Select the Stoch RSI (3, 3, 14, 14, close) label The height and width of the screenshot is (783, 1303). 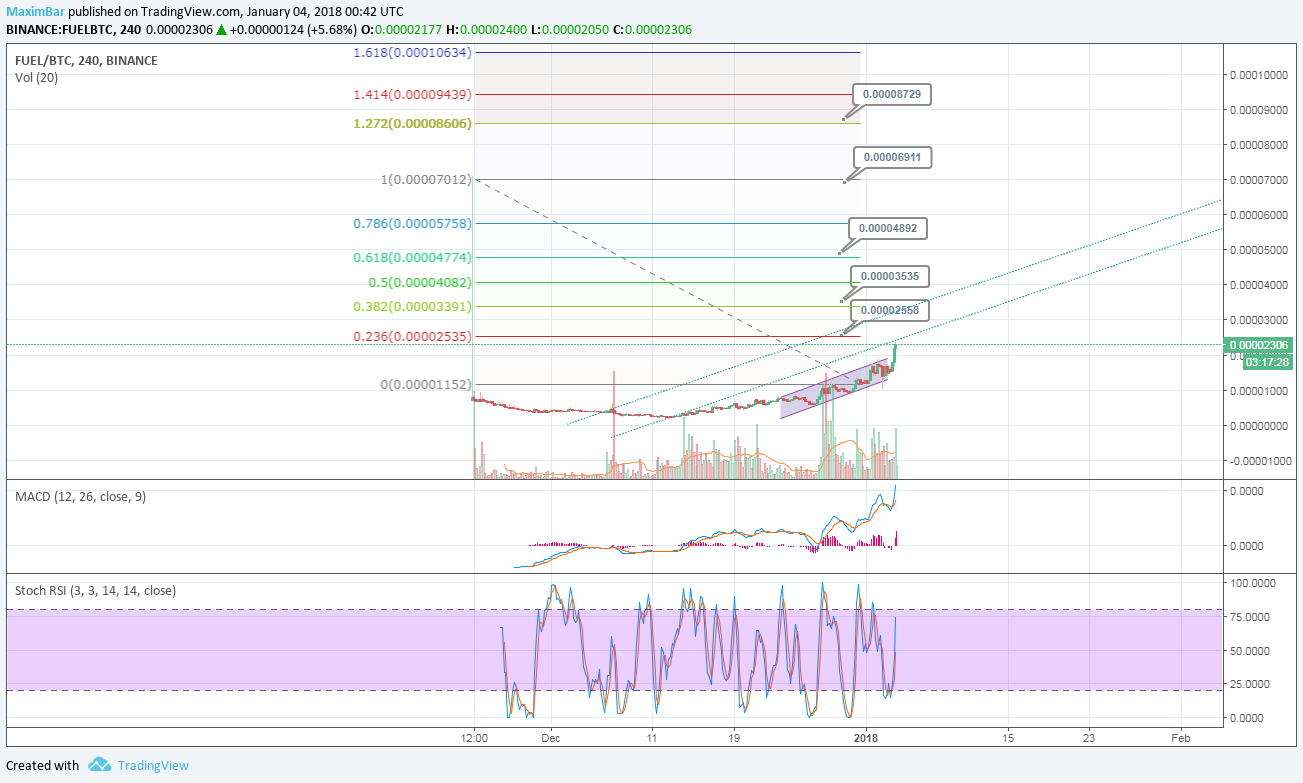click(95, 590)
